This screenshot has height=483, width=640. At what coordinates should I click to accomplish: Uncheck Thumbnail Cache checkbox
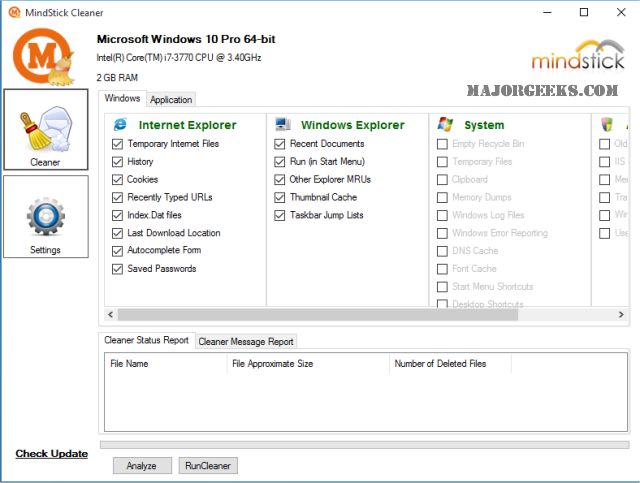tap(280, 198)
